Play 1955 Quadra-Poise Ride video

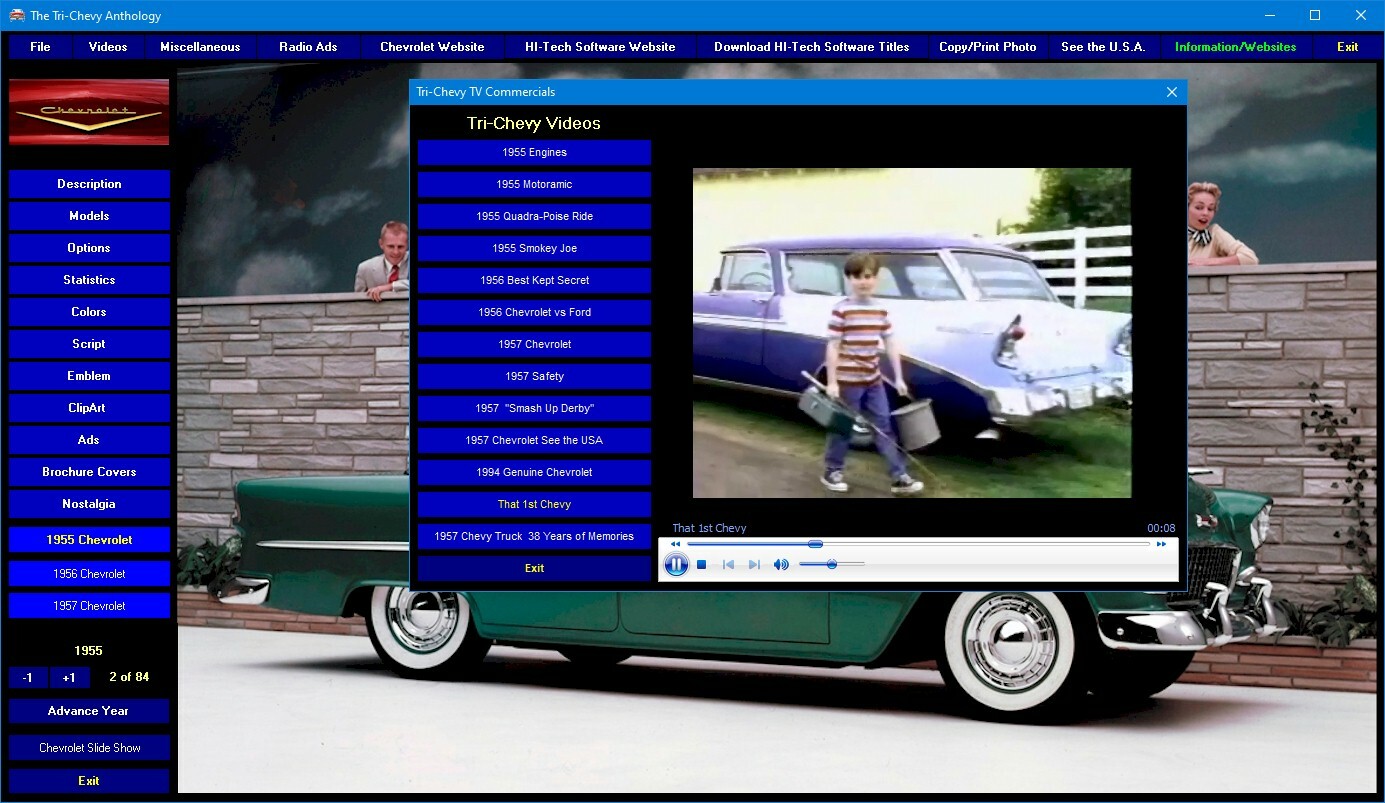(x=534, y=216)
